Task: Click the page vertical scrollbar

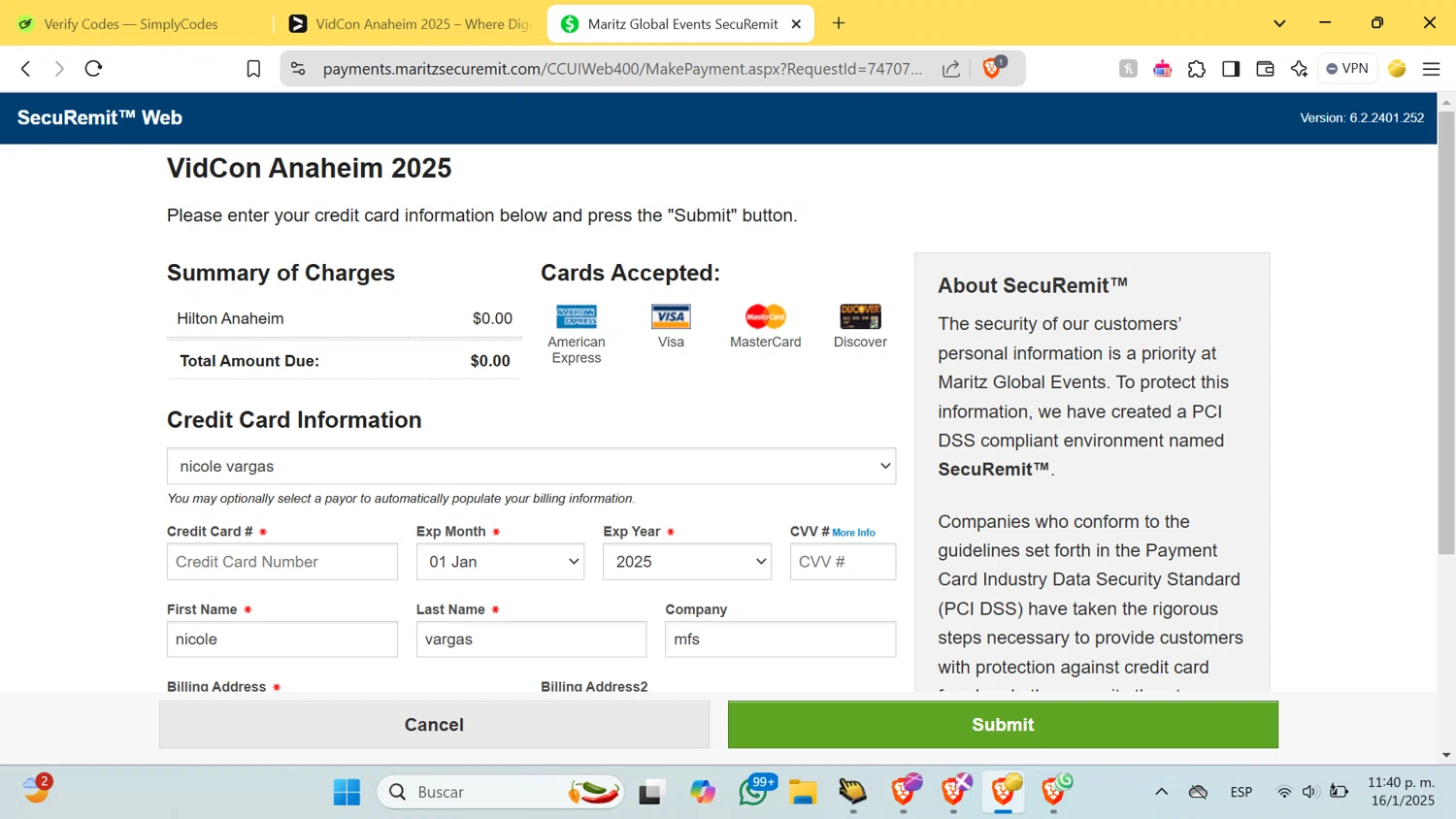Action: 1446,334
